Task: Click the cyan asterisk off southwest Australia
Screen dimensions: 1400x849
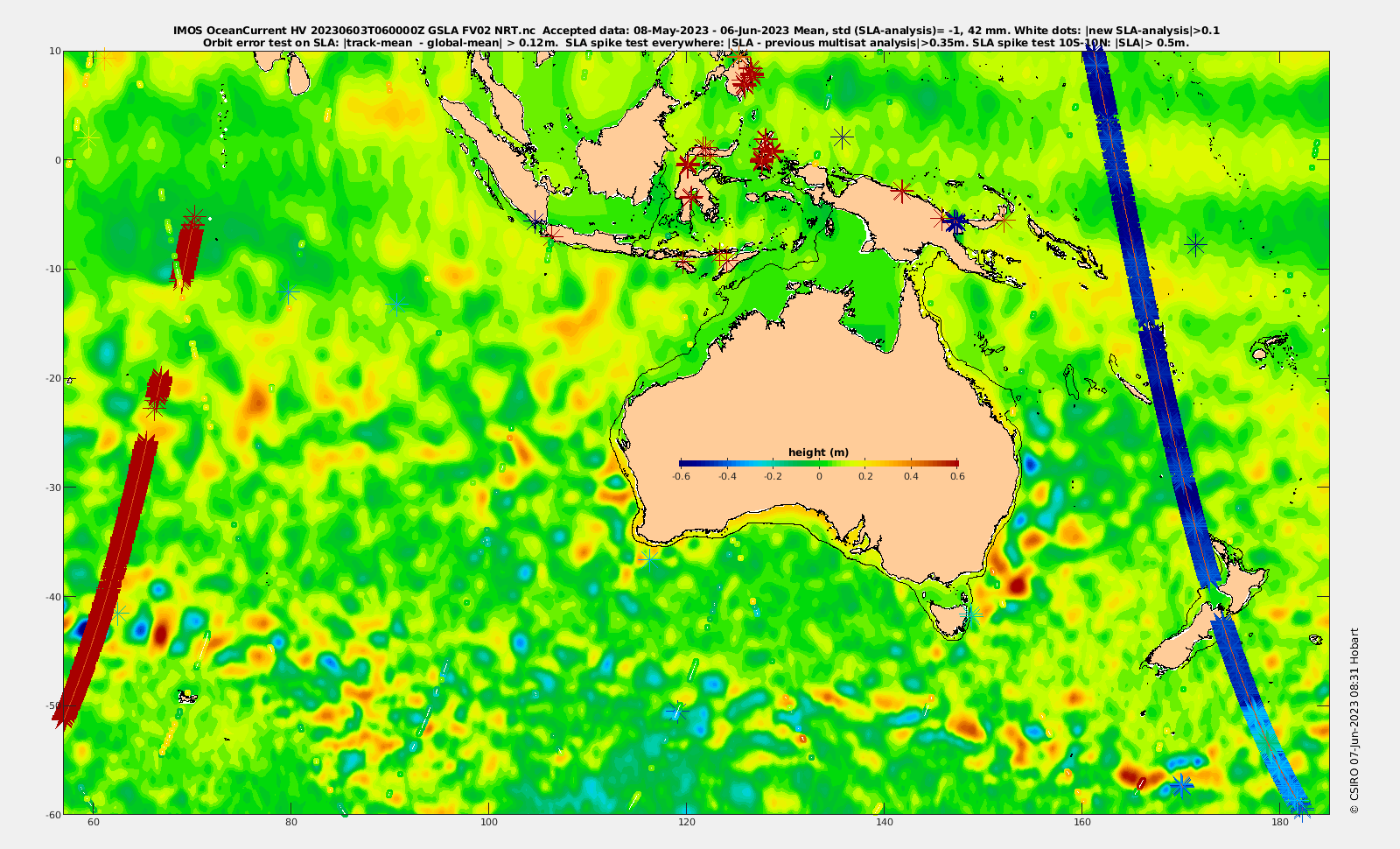Action: coord(648,558)
